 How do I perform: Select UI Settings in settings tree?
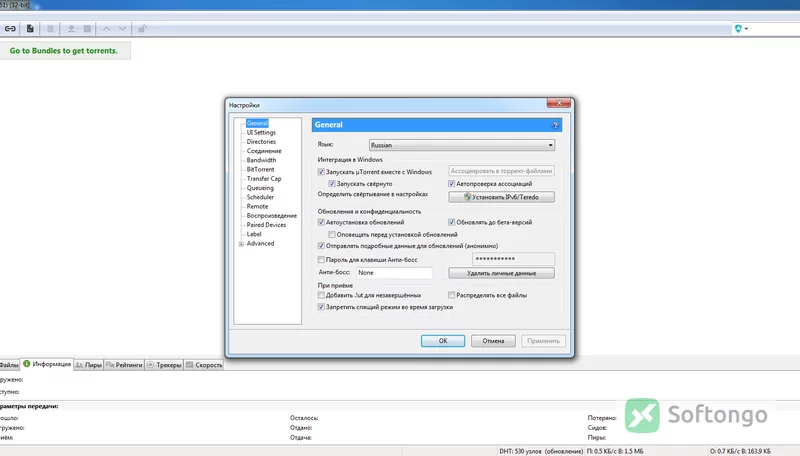pyautogui.click(x=261, y=133)
